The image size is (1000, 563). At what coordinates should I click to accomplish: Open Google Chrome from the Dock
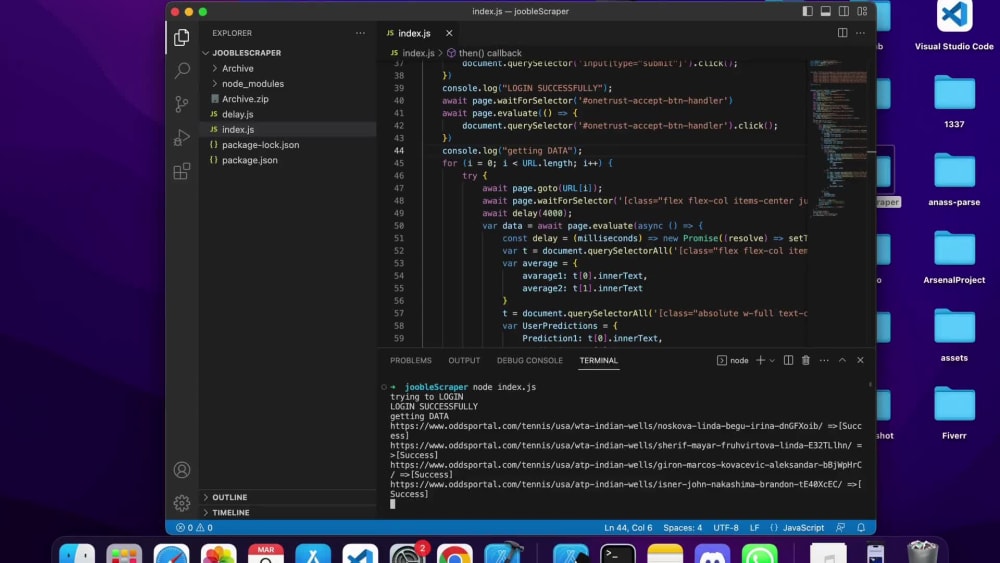point(455,555)
